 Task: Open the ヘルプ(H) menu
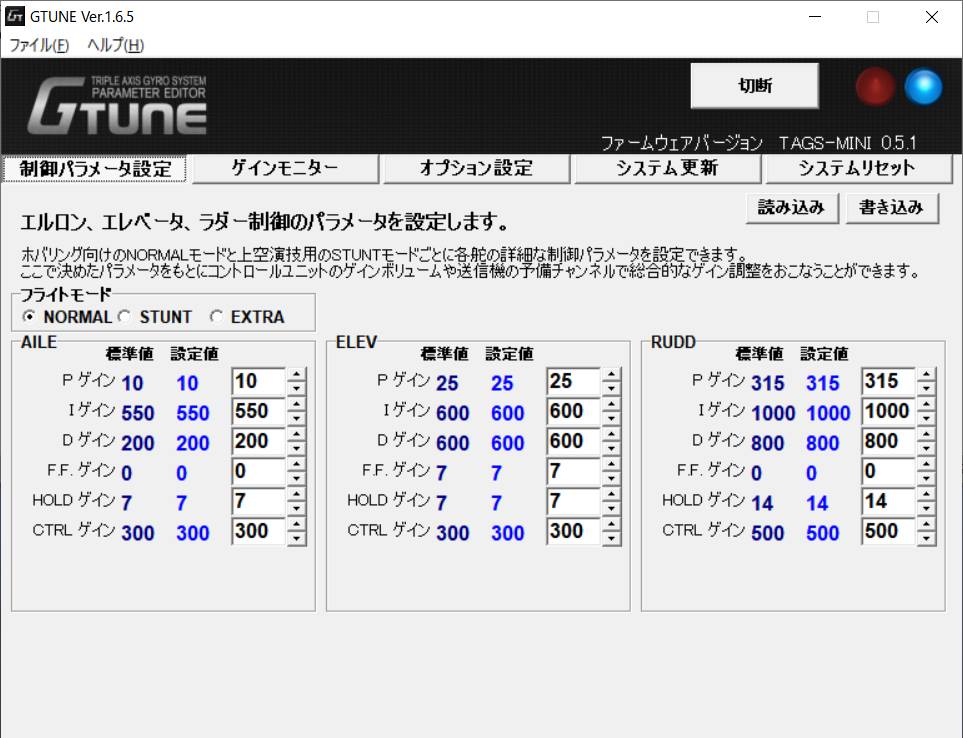[115, 45]
